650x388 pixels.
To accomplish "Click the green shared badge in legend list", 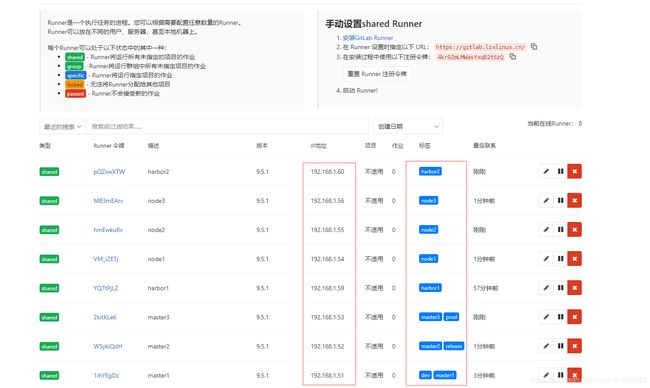I will [75, 57].
